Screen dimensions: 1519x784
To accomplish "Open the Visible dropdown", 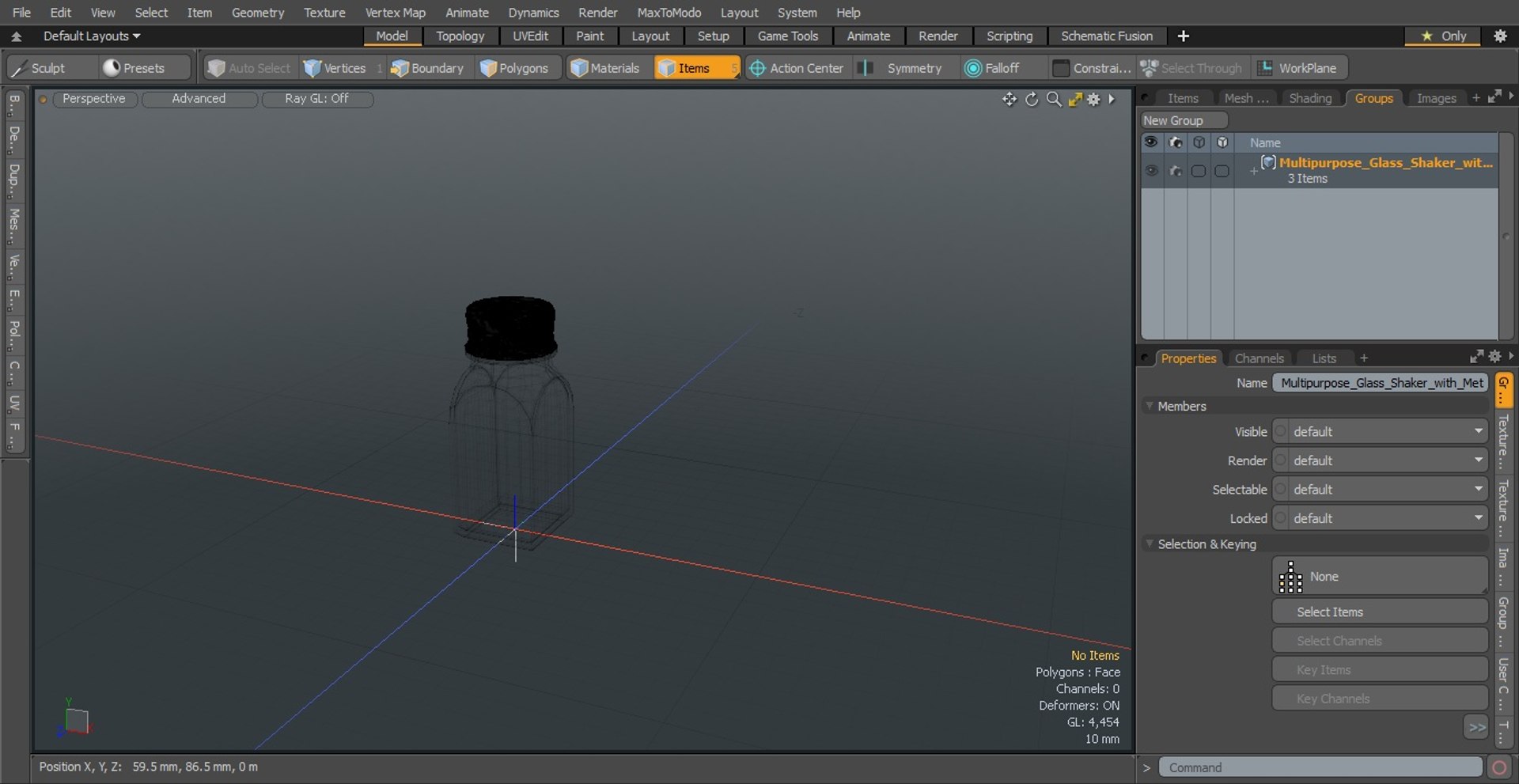I will tap(1388, 432).
